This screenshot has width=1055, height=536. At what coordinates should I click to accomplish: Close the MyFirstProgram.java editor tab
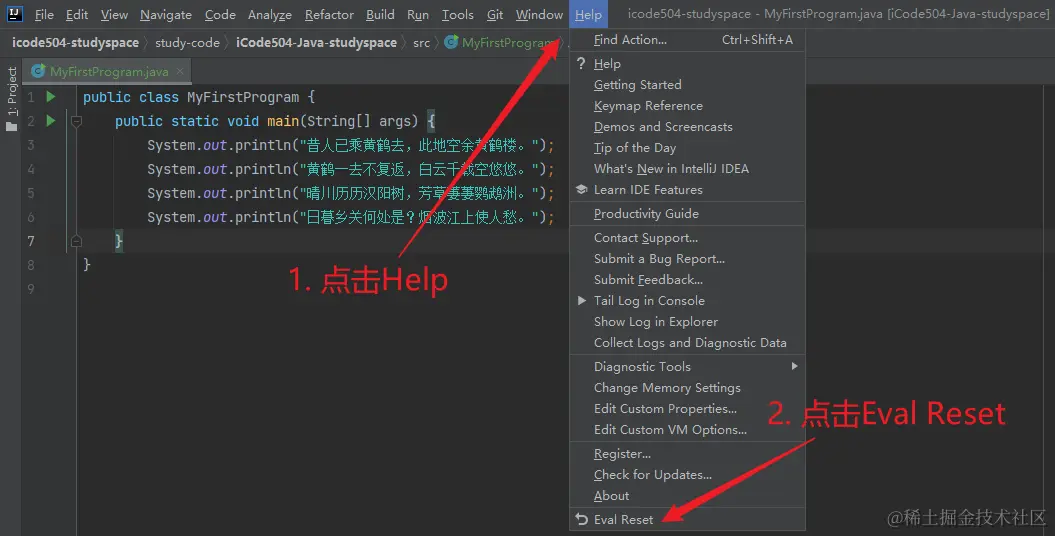pos(180,71)
